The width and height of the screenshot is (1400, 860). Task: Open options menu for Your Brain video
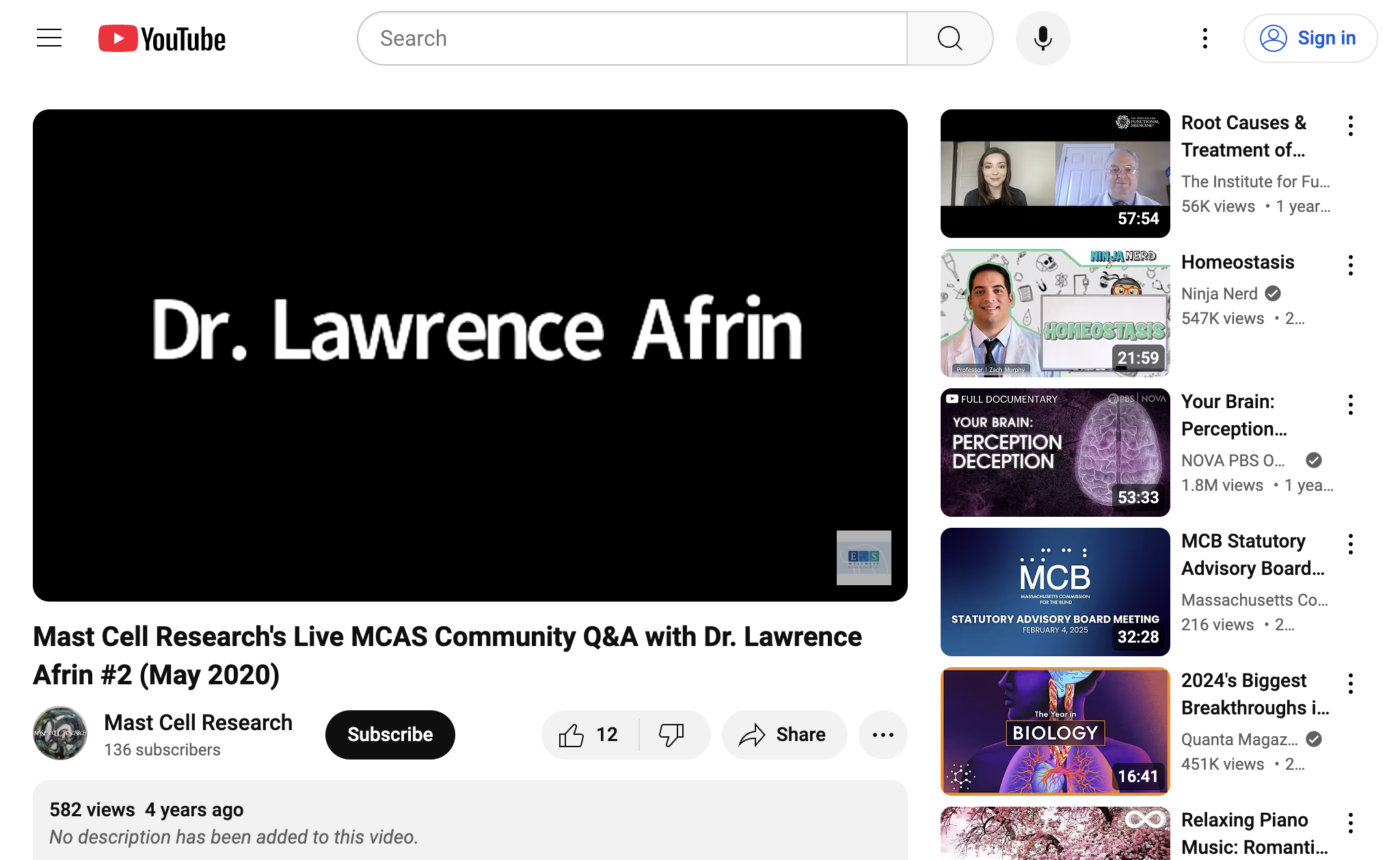[x=1351, y=405]
